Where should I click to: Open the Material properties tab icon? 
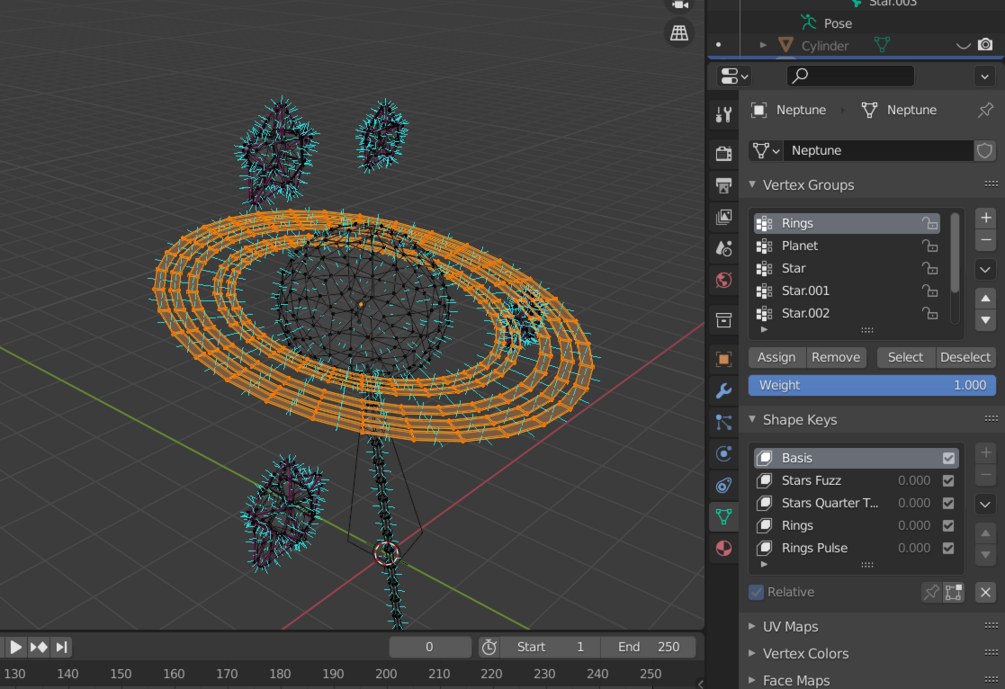point(724,549)
